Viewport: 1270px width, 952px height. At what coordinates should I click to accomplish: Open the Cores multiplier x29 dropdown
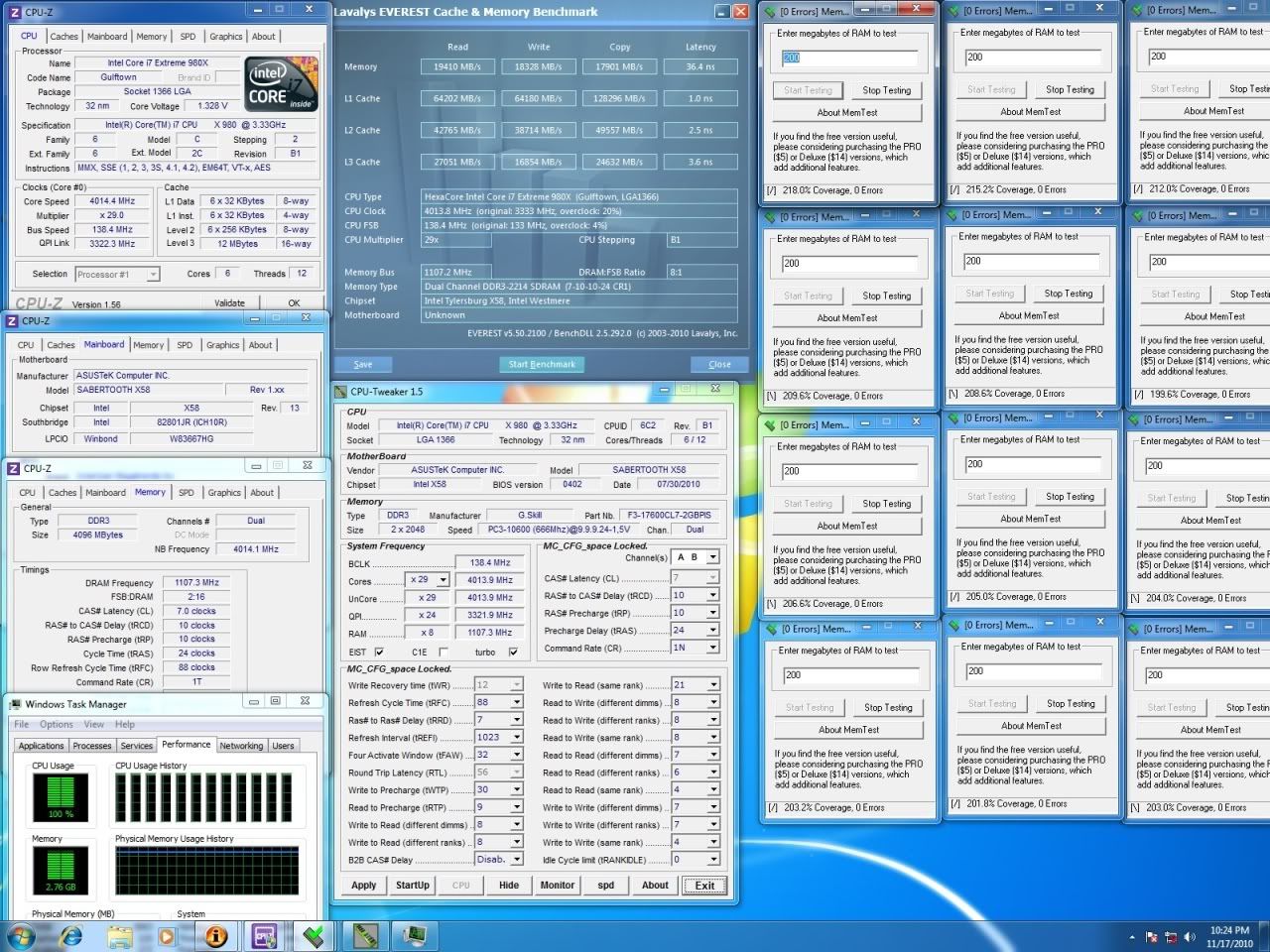click(x=444, y=580)
